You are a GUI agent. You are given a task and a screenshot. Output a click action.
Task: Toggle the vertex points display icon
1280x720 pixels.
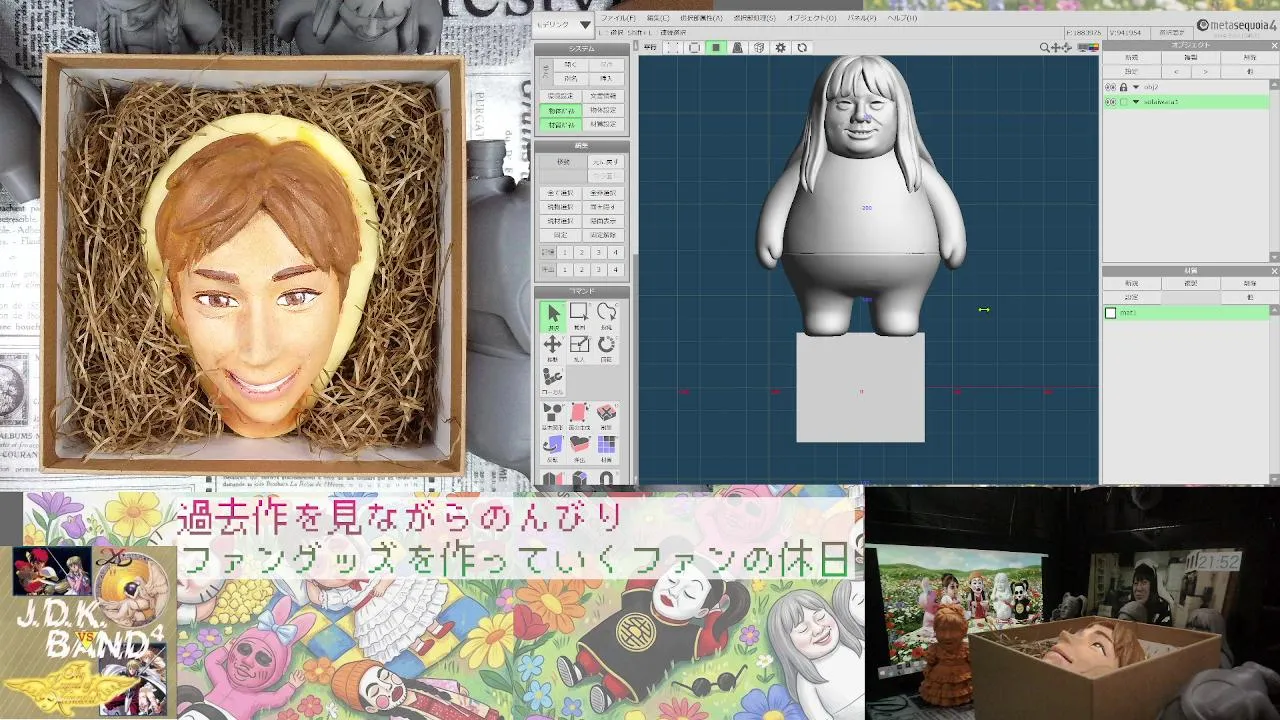coord(673,47)
